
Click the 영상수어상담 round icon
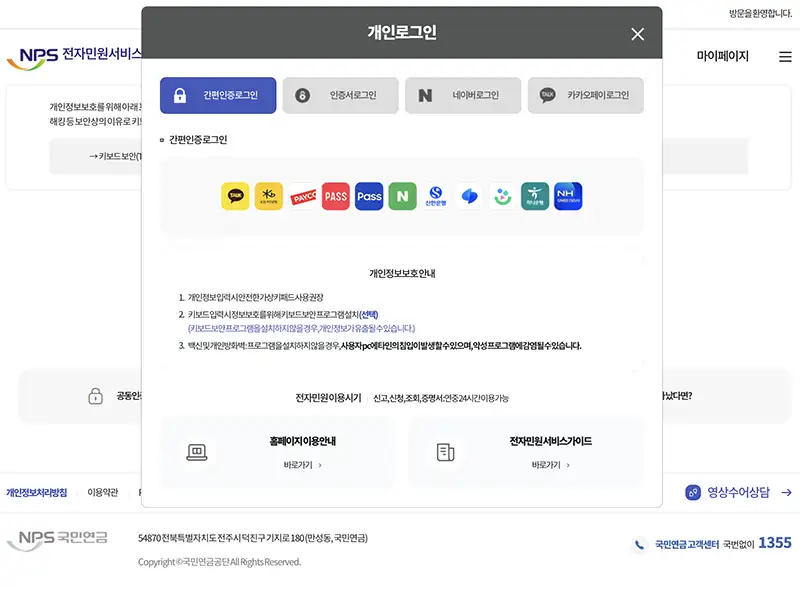coord(693,493)
